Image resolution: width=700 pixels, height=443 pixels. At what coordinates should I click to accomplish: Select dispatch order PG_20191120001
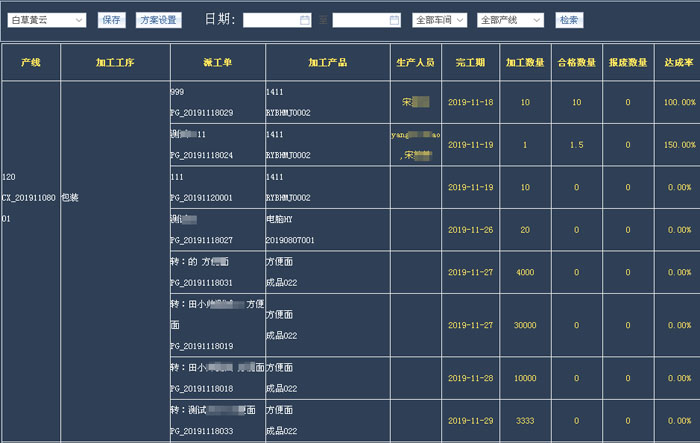202,198
